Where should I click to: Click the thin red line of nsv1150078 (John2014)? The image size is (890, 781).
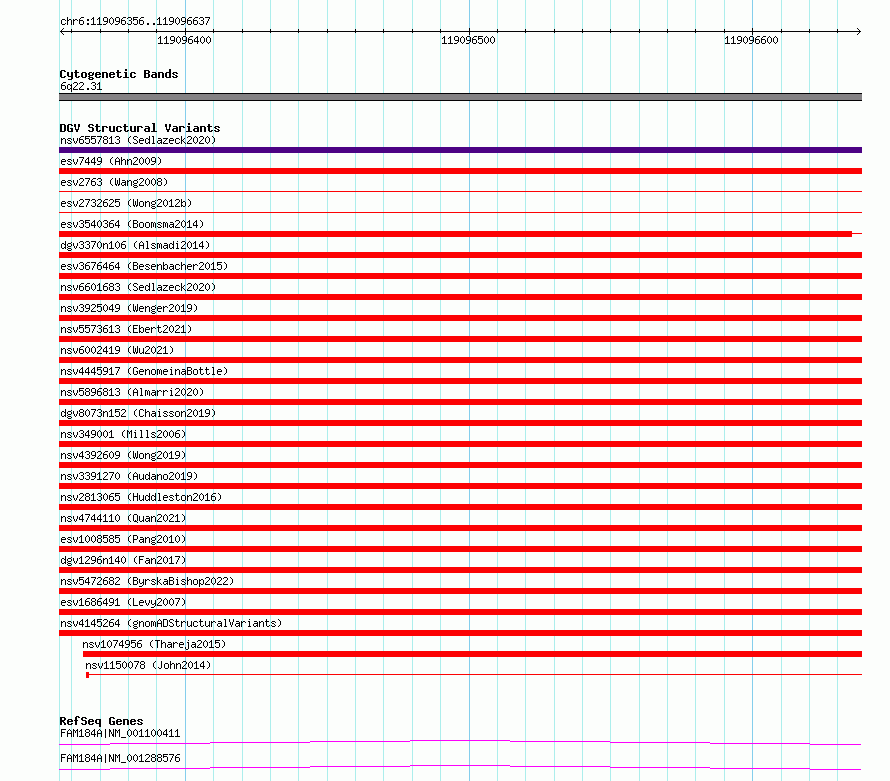[x=474, y=675]
